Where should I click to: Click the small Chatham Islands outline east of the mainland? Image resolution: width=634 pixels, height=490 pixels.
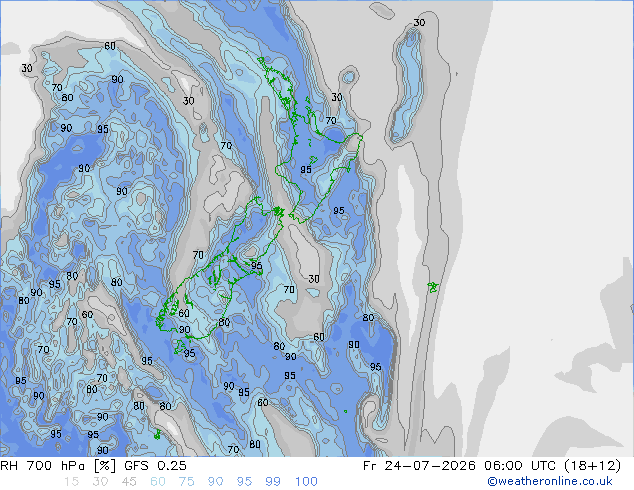point(433,287)
